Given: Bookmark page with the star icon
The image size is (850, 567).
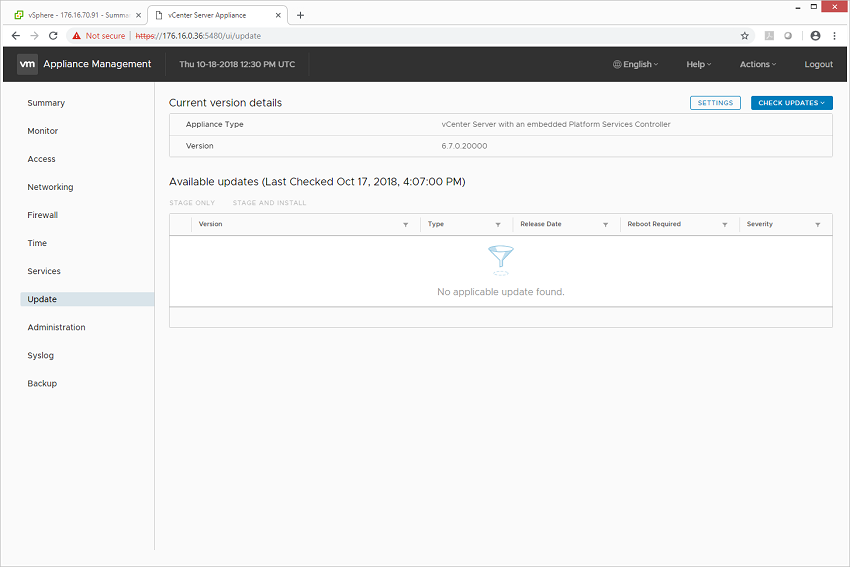Looking at the screenshot, I should 744,36.
